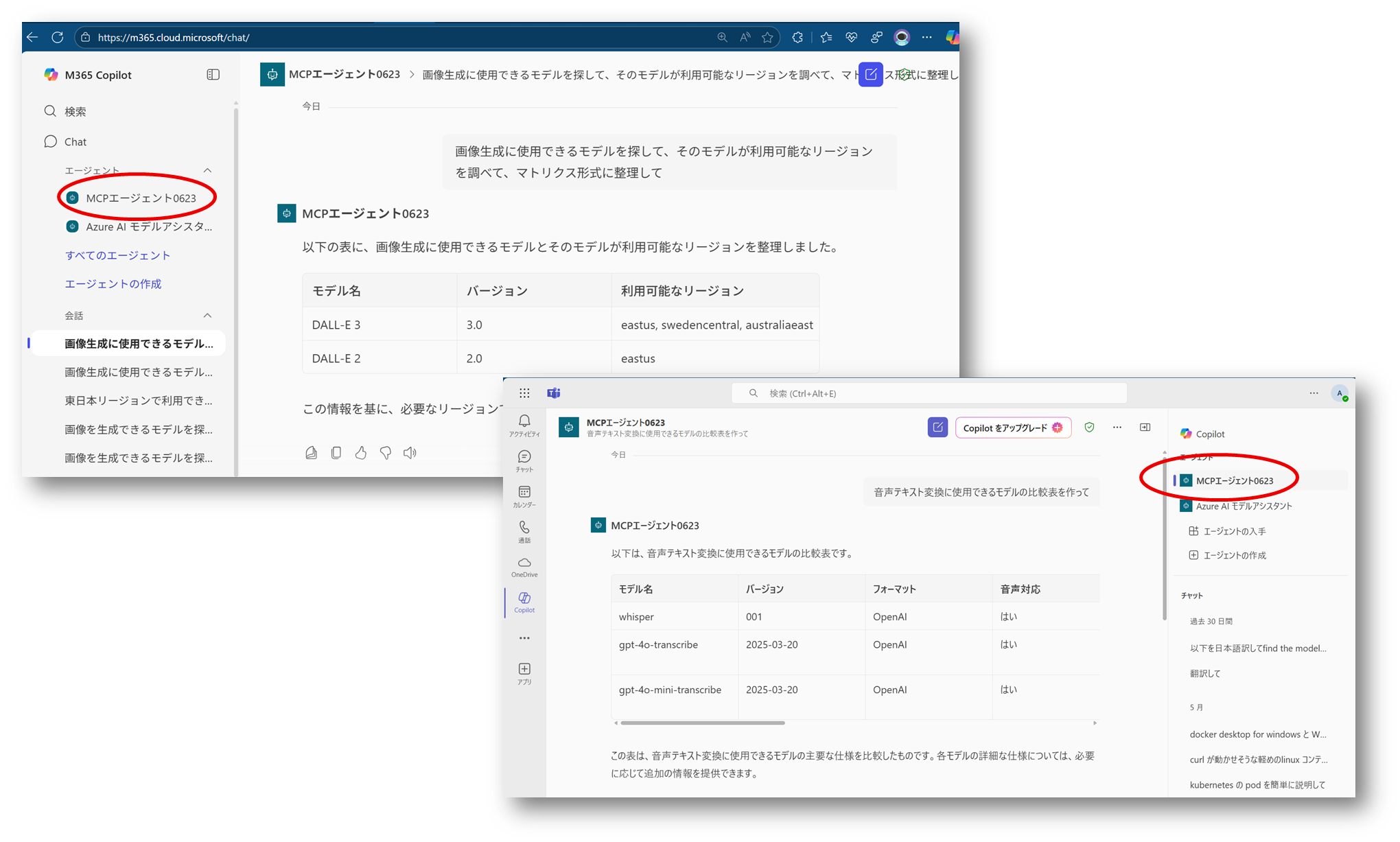Open Edge settings ellipsis menu
Screen dimensions: 1400x842
[x=927, y=37]
